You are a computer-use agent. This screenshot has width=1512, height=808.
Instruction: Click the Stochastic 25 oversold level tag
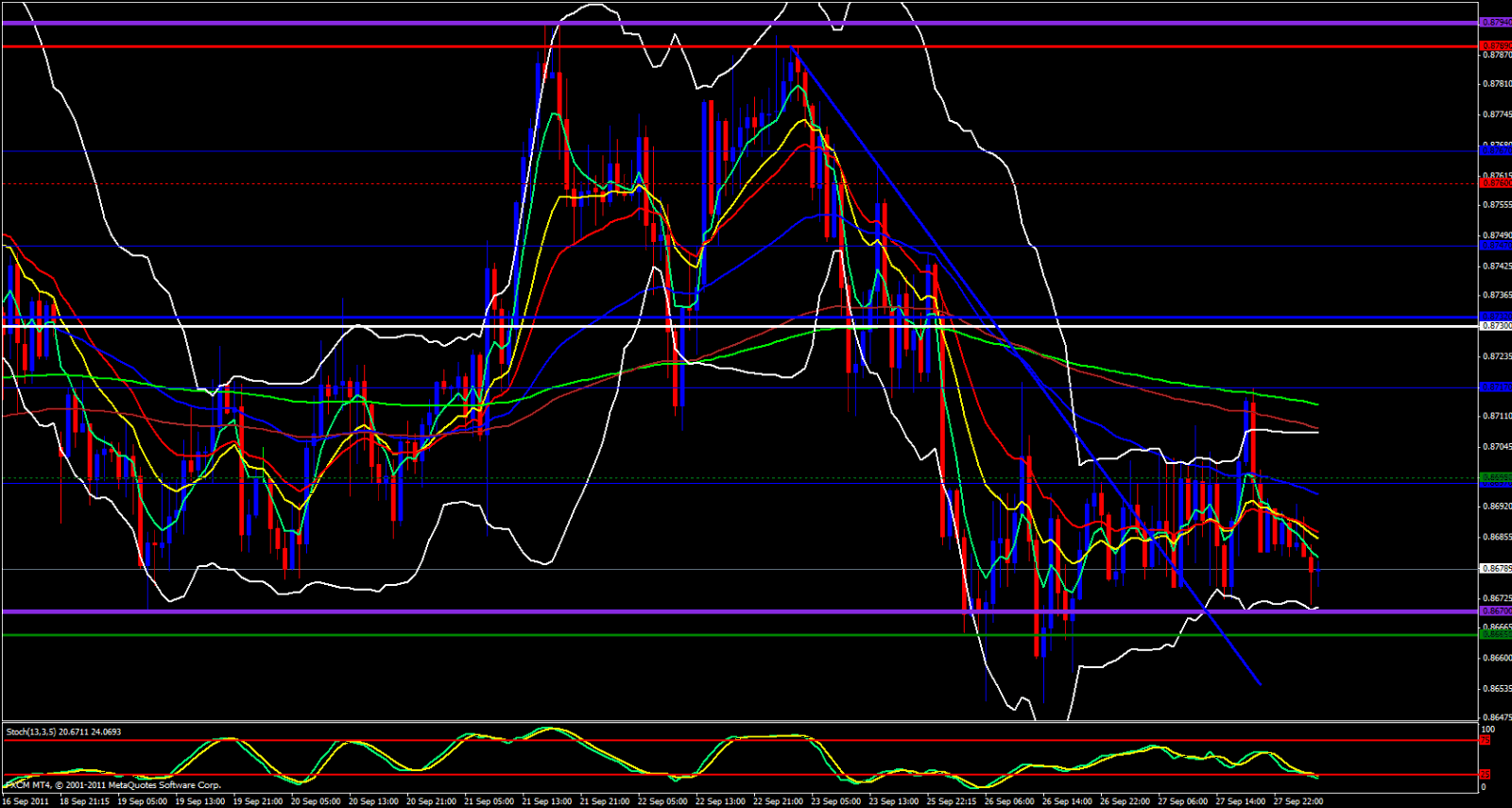1486,775
